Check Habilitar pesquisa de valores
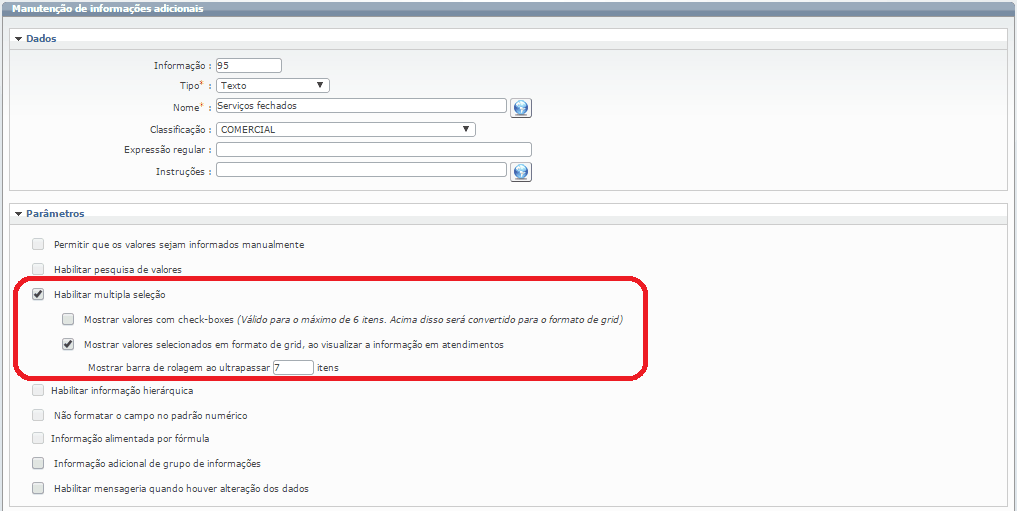Image resolution: width=1018 pixels, height=511 pixels. [38, 269]
